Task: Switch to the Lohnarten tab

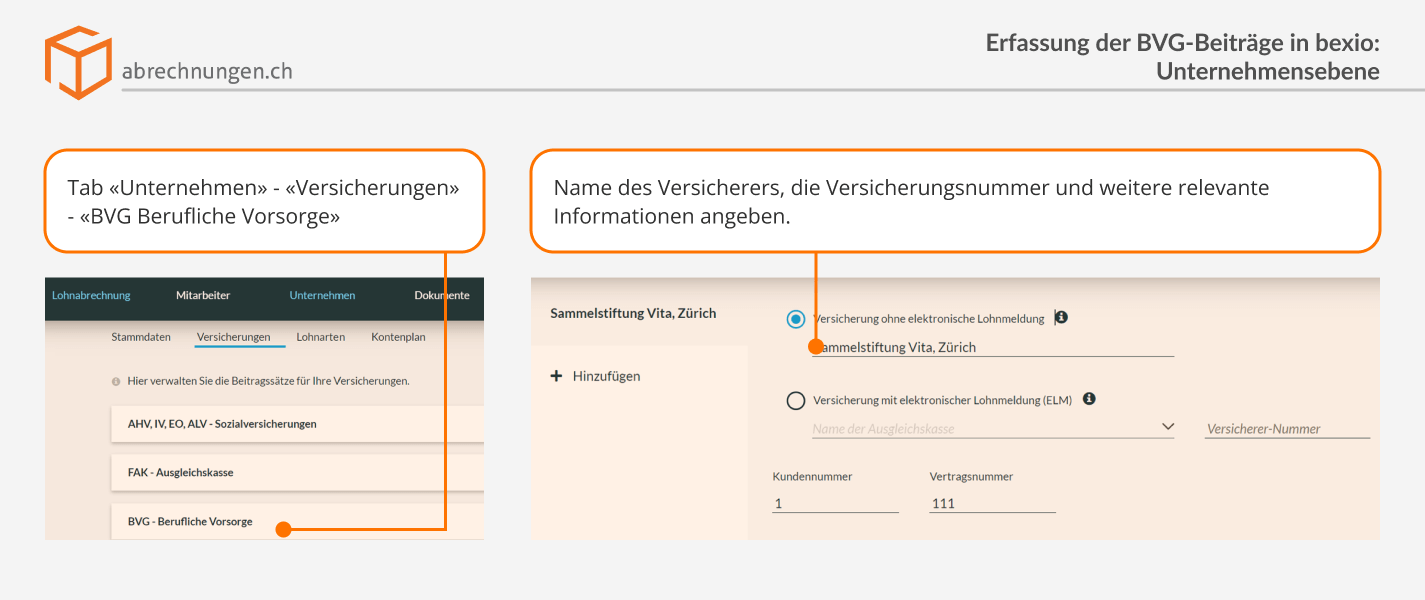Action: tap(321, 337)
